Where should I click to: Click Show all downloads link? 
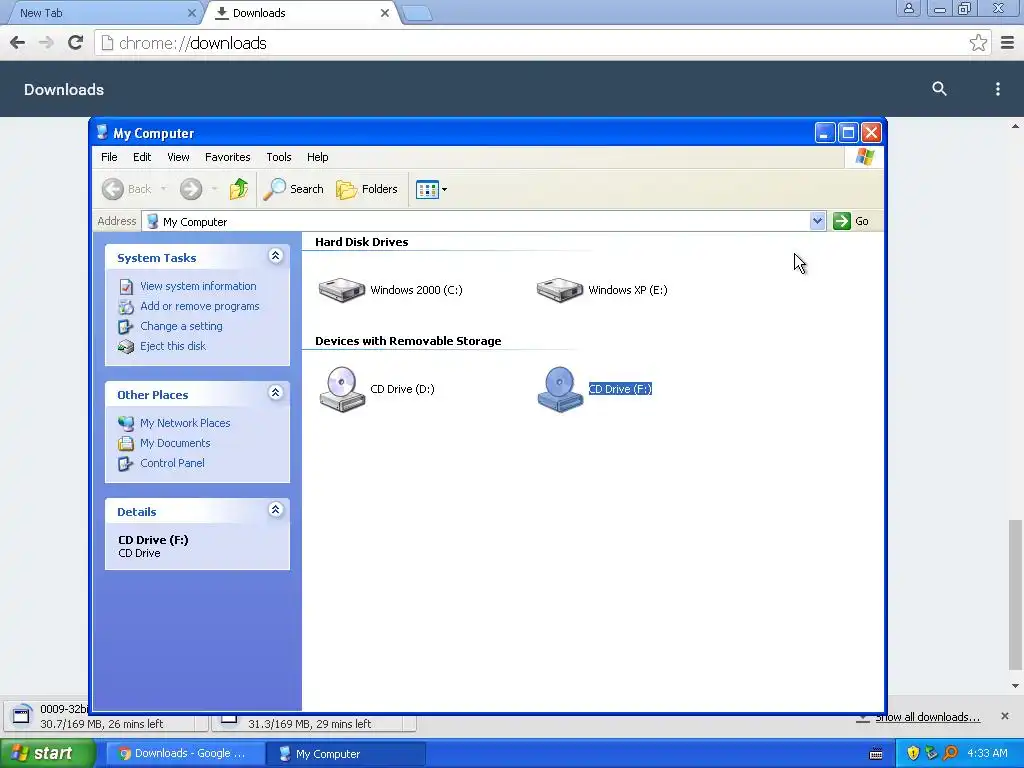click(x=927, y=717)
